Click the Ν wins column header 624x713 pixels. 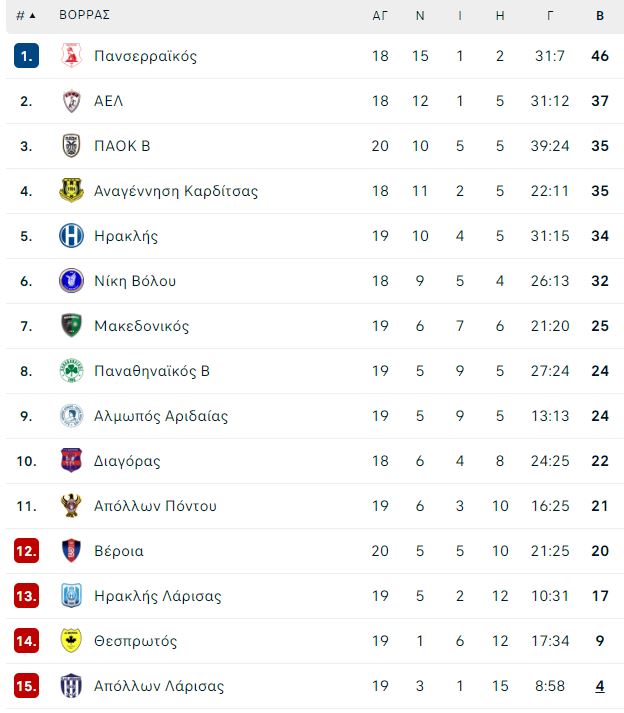point(420,15)
